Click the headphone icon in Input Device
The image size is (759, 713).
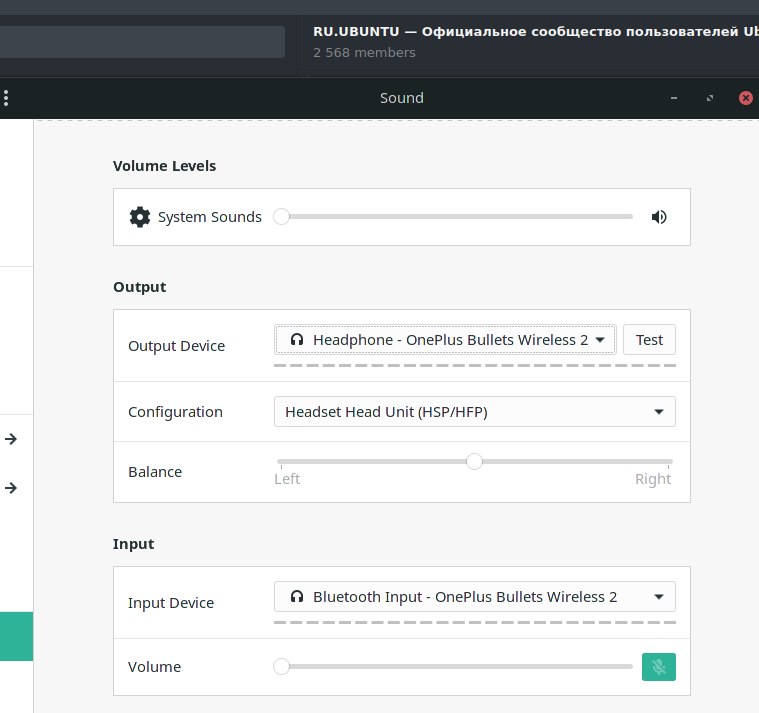pyautogui.click(x=297, y=596)
